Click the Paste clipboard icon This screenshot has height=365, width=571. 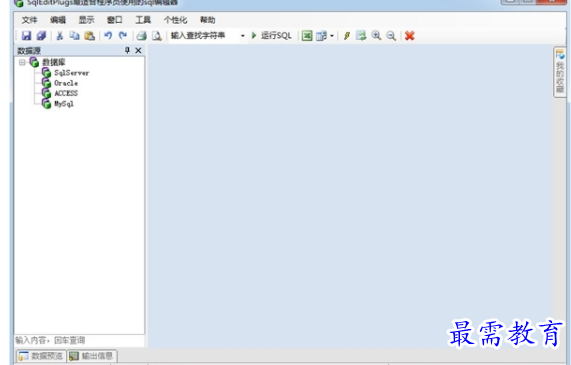[x=90, y=36]
